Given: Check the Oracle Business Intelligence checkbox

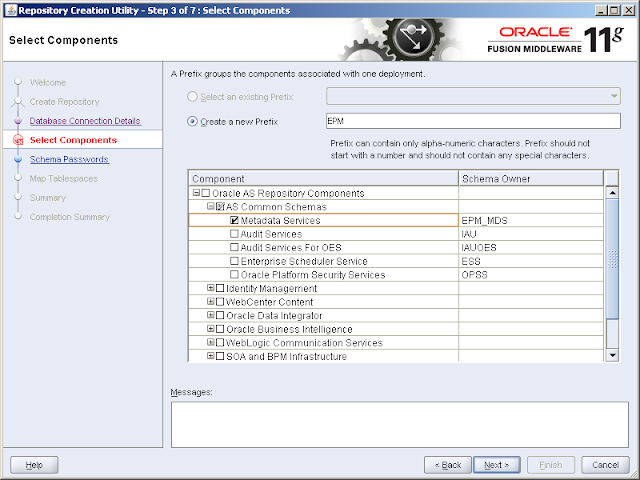Looking at the screenshot, I should (x=220, y=329).
